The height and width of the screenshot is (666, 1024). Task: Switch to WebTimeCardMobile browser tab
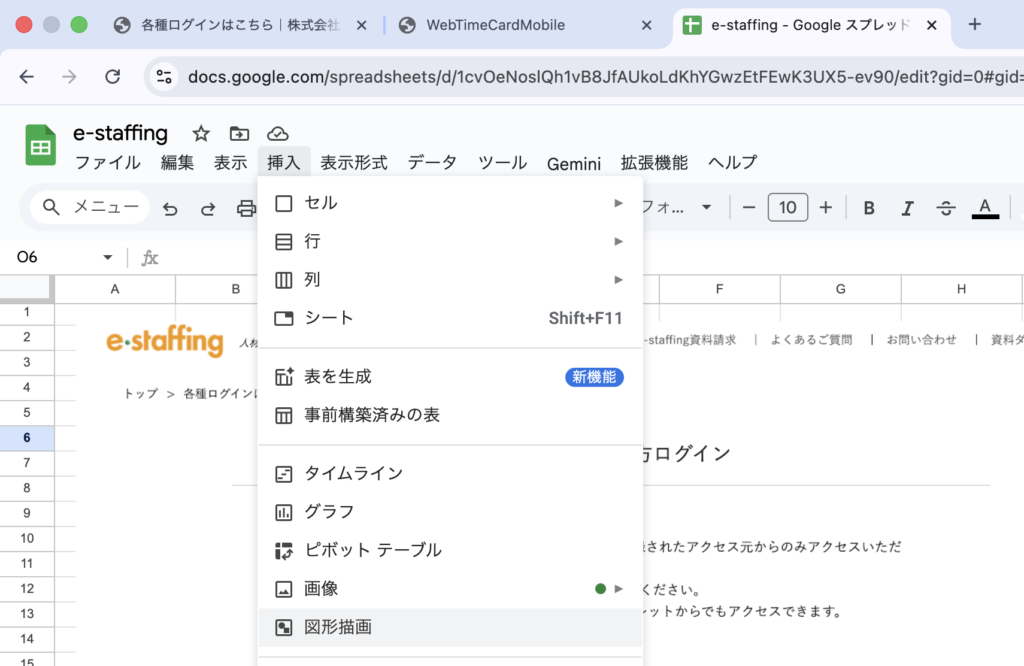click(x=495, y=25)
